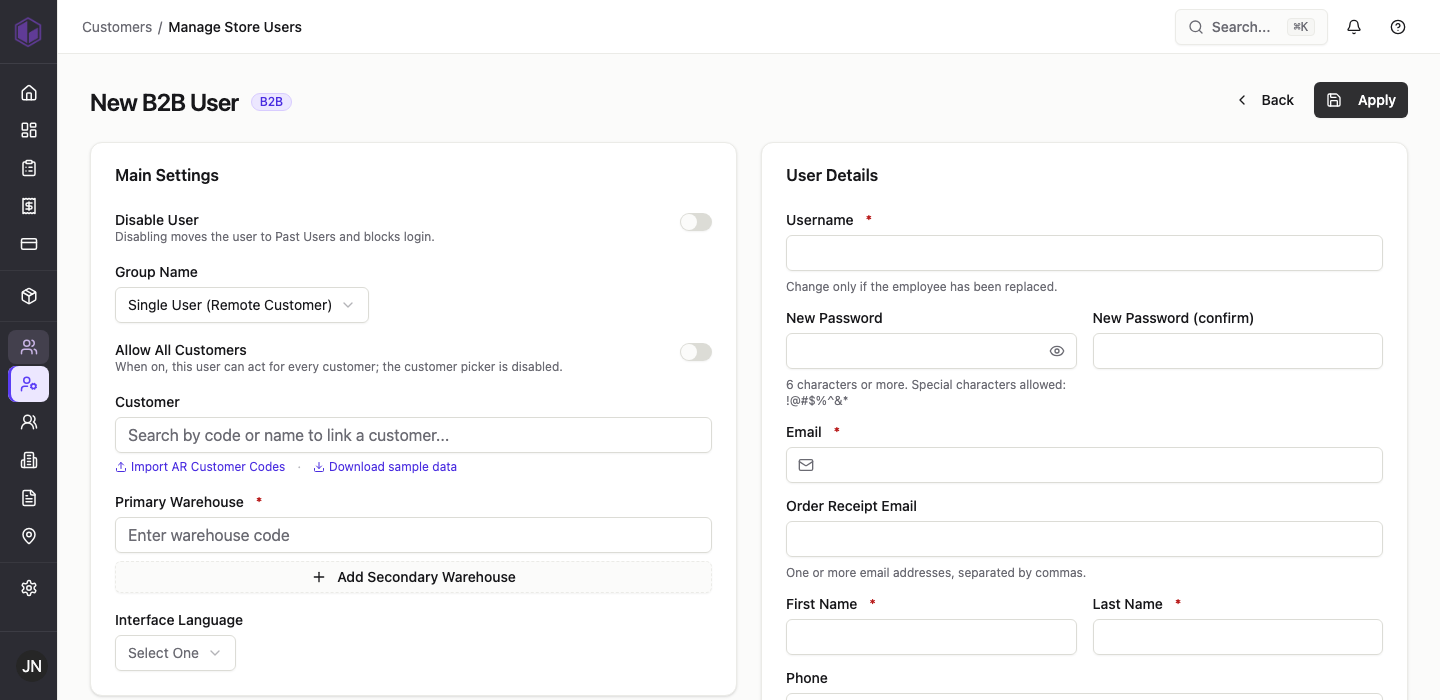This screenshot has width=1440, height=700.
Task: Open the Group Name dropdown
Action: click(x=242, y=305)
